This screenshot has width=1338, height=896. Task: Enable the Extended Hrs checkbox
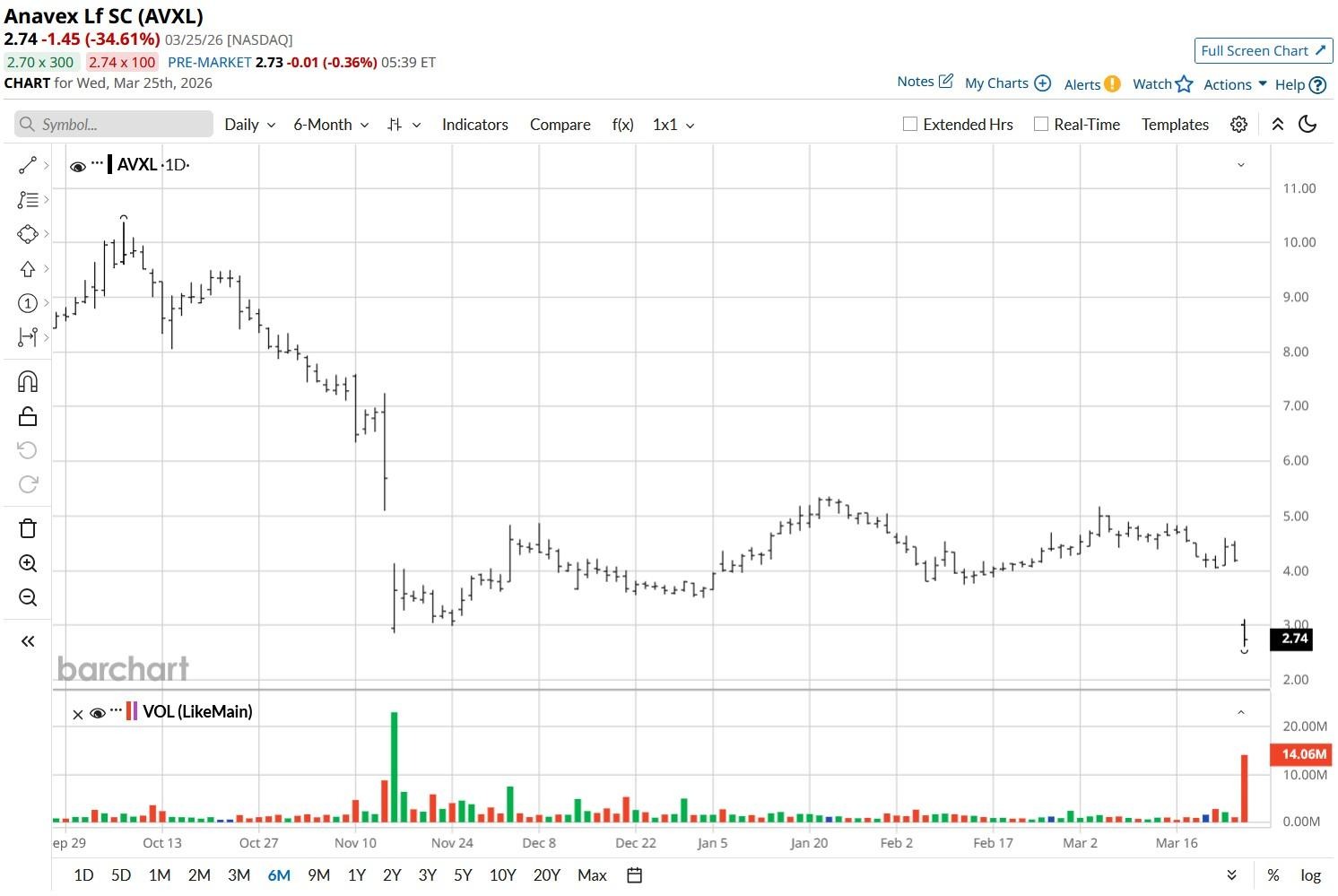910,125
